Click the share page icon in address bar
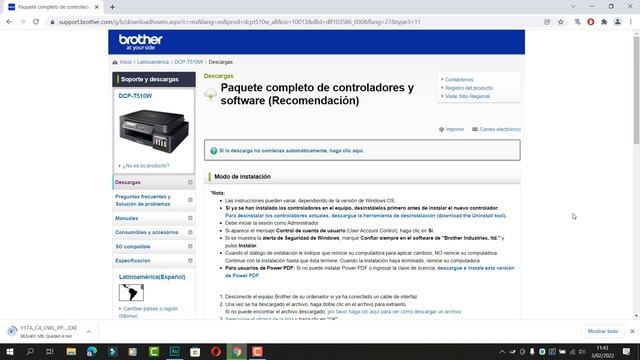The image size is (640, 360). click(547, 22)
